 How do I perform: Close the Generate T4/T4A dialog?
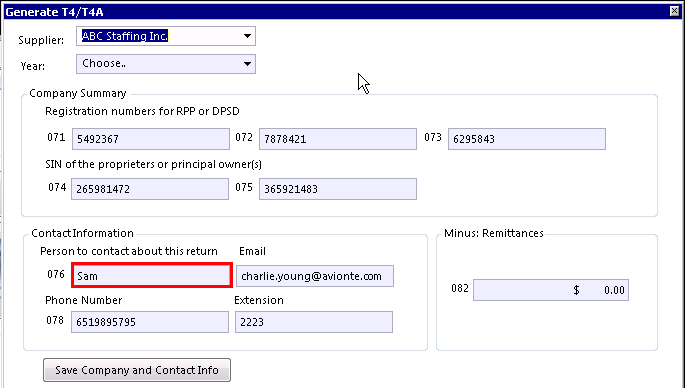click(675, 11)
